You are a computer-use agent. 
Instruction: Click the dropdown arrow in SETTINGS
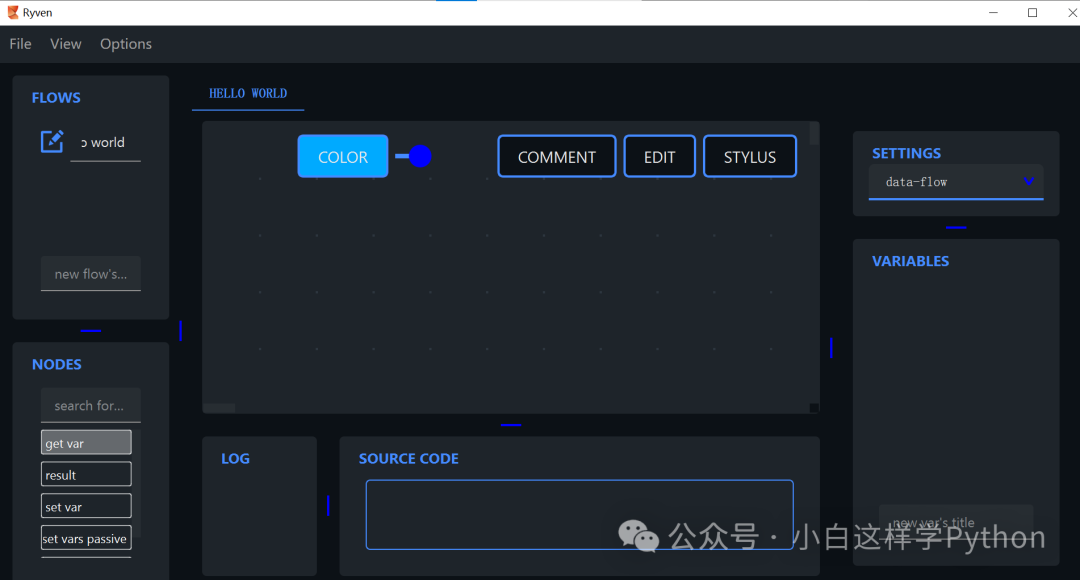[x=1028, y=181]
